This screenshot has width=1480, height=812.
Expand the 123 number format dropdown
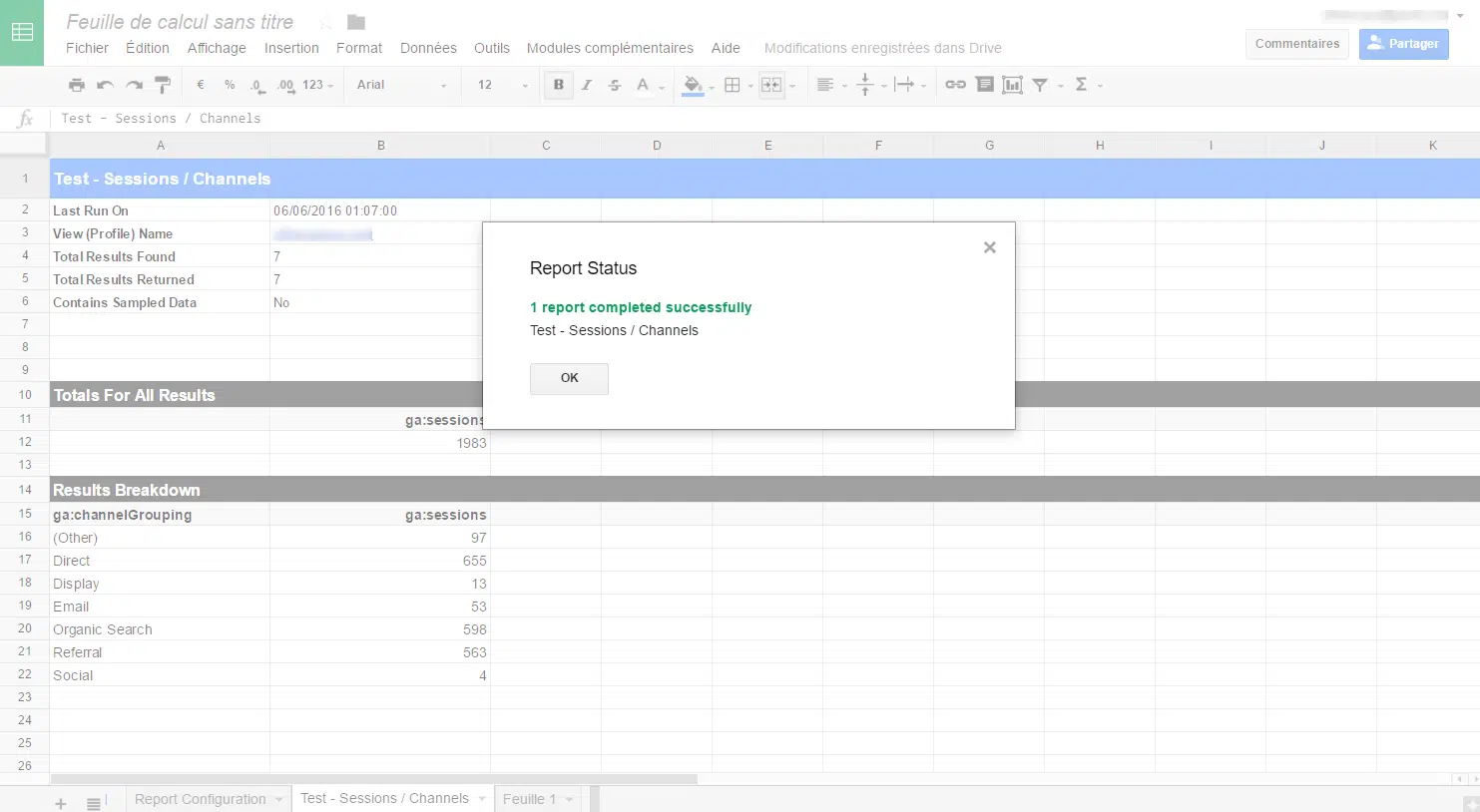coord(317,85)
